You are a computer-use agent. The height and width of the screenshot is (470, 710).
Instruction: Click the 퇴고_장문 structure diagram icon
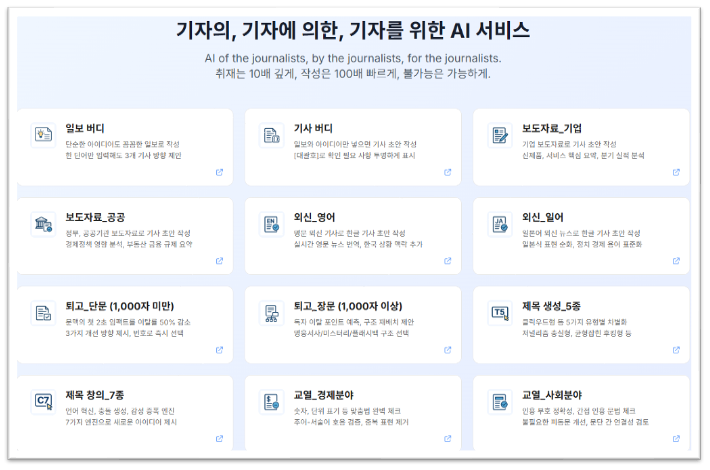[272, 312]
